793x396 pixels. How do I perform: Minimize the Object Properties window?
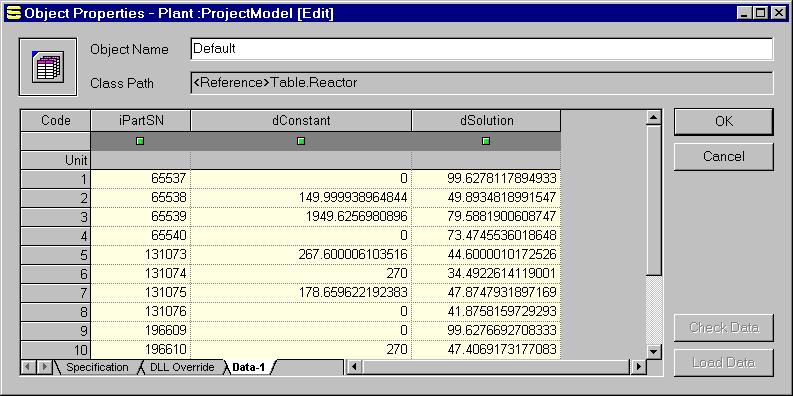(743, 13)
